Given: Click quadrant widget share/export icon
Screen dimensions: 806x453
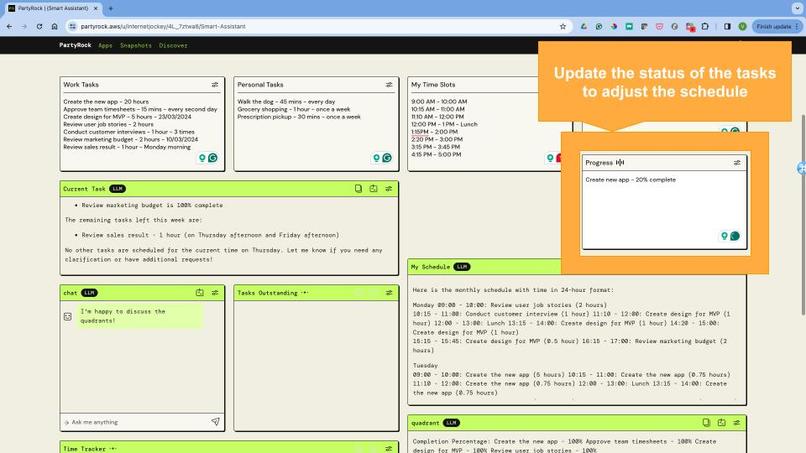Looking at the screenshot, I should click(x=722, y=423).
